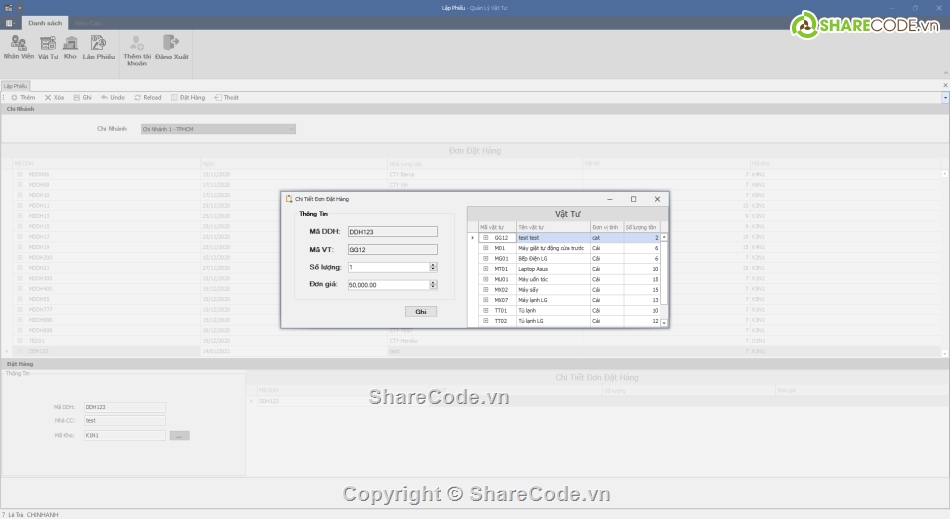This screenshot has height=519, width=950.
Task: Click Thoát in the toolbar
Action: click(227, 98)
